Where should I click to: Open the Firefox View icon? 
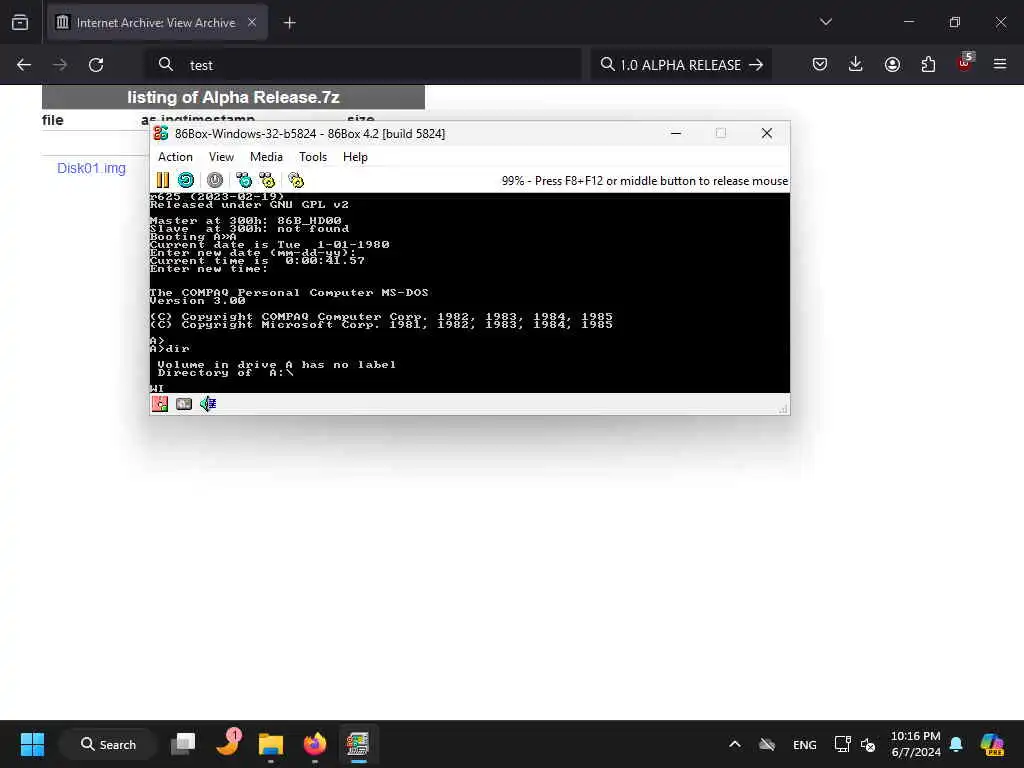[20, 23]
